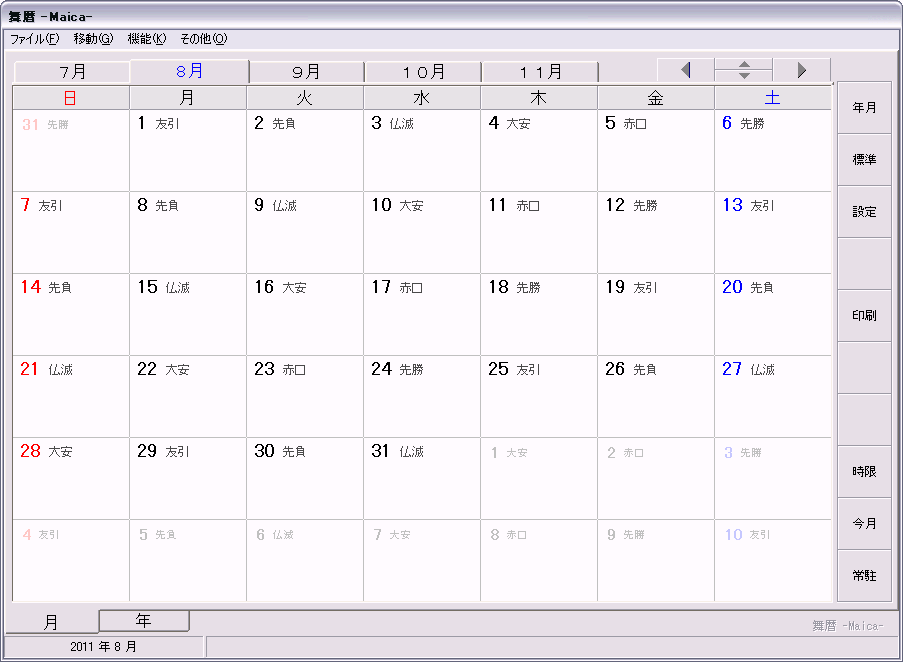Select the 8月 month tab

pyautogui.click(x=189, y=71)
